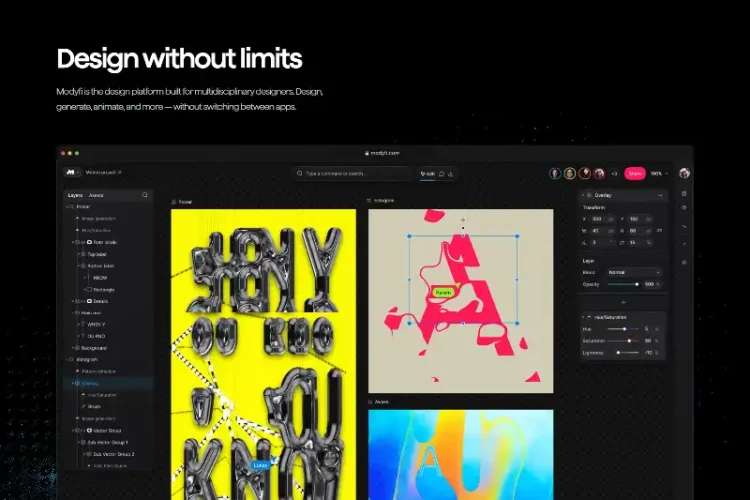The image size is (750, 500).
Task: Select the Top label layer
Action: pyautogui.click(x=97, y=254)
